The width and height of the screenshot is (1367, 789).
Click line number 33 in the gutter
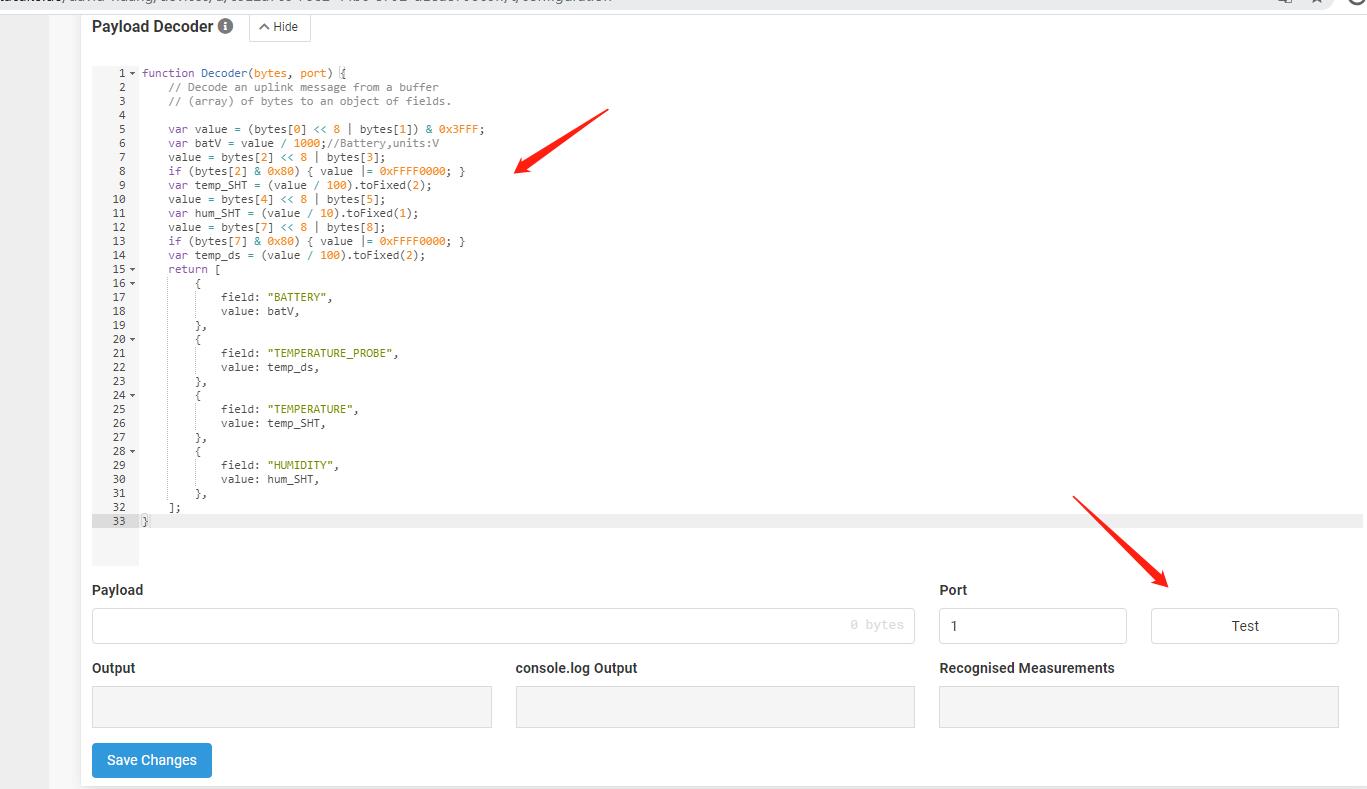pyautogui.click(x=119, y=521)
